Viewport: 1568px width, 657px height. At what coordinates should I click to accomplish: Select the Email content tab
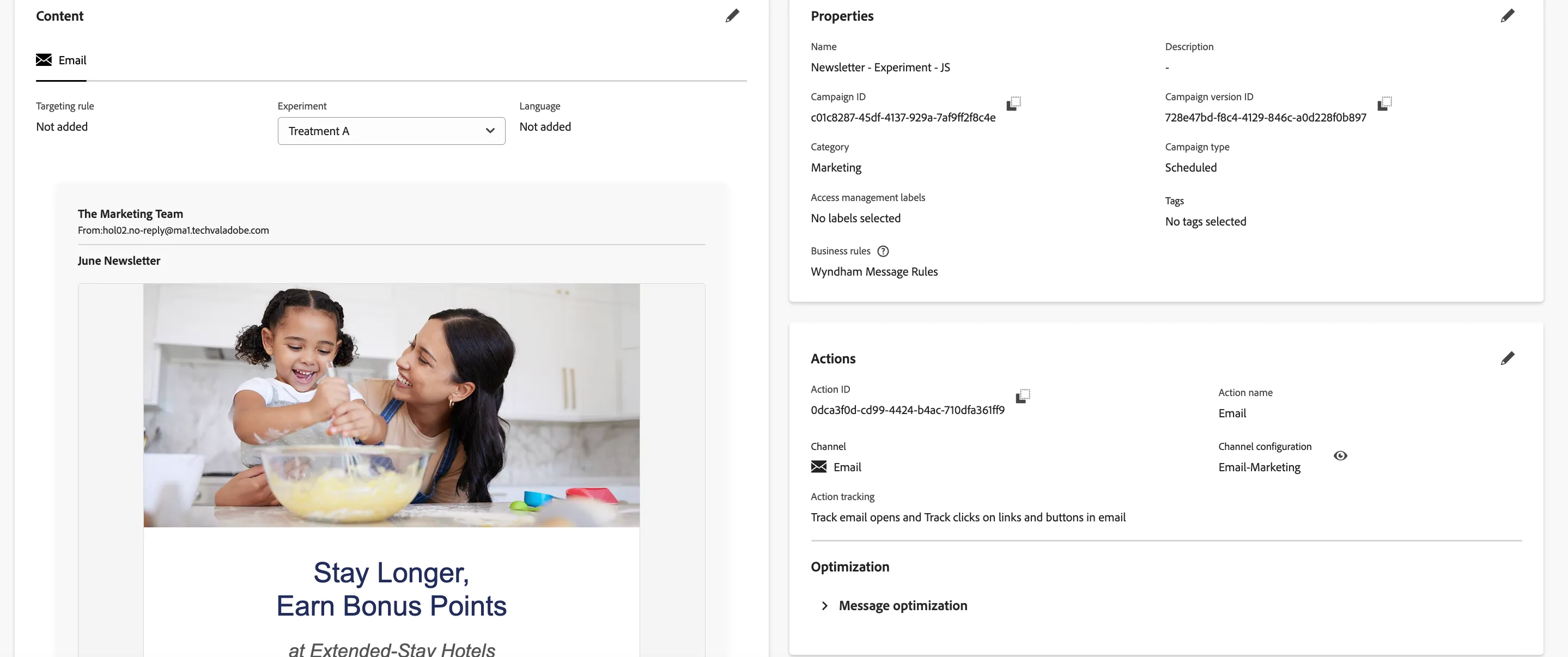[61, 60]
